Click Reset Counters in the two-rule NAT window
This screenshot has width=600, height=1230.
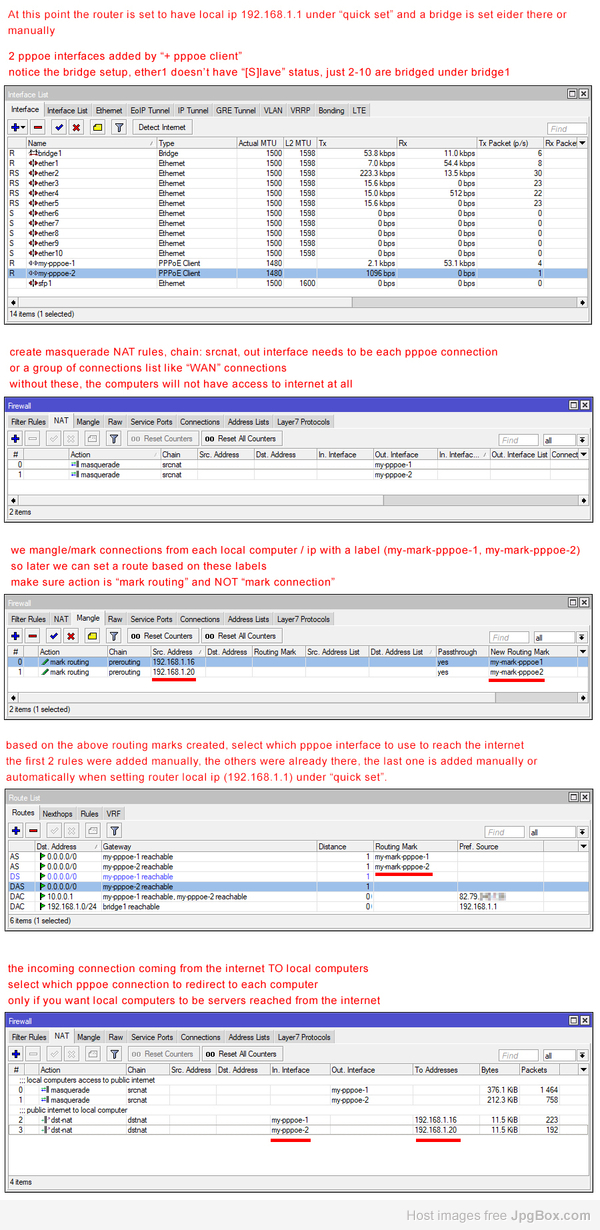[163, 439]
